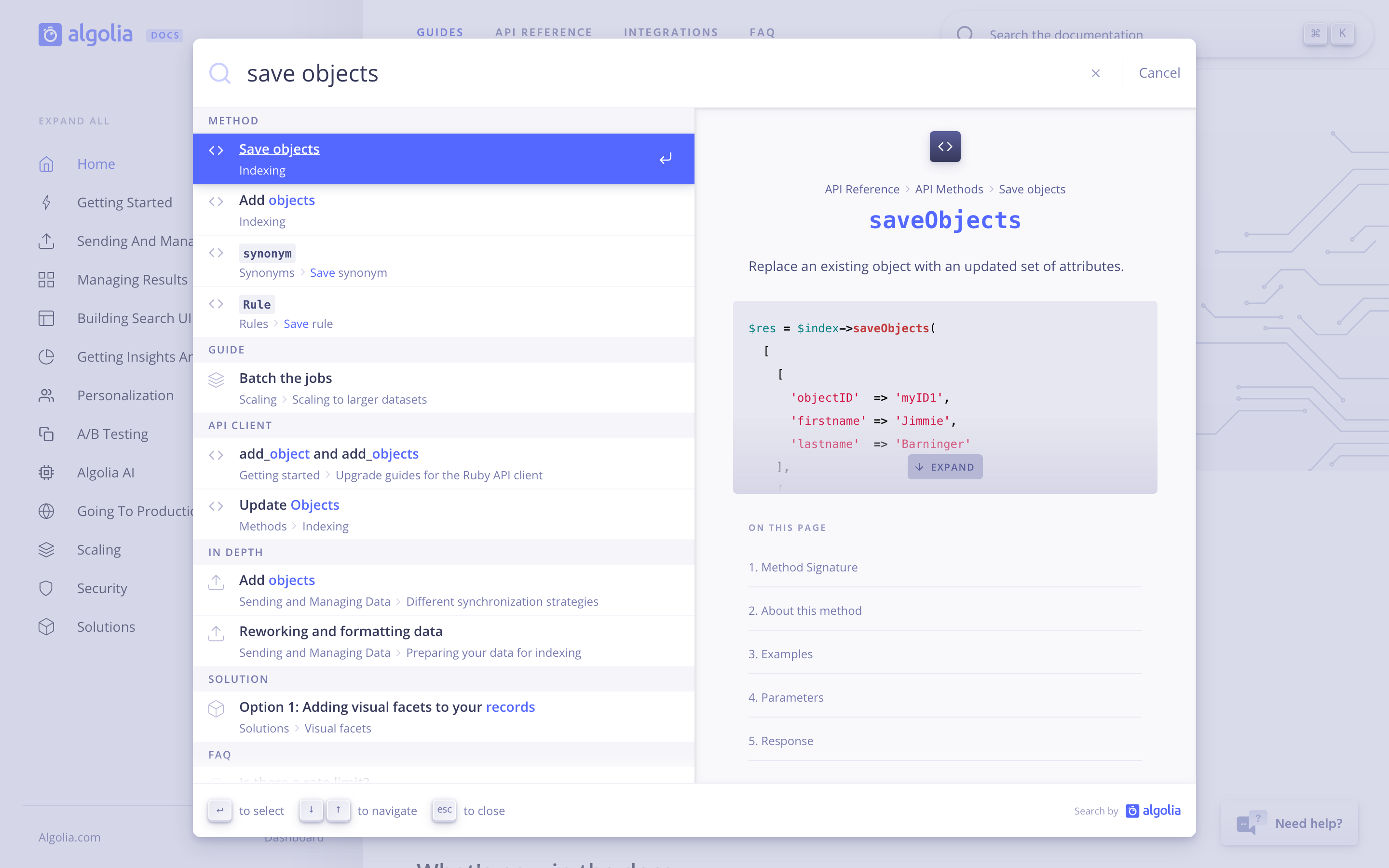This screenshot has width=1389, height=868.
Task: Go to Home in sidebar
Action: 96,163
